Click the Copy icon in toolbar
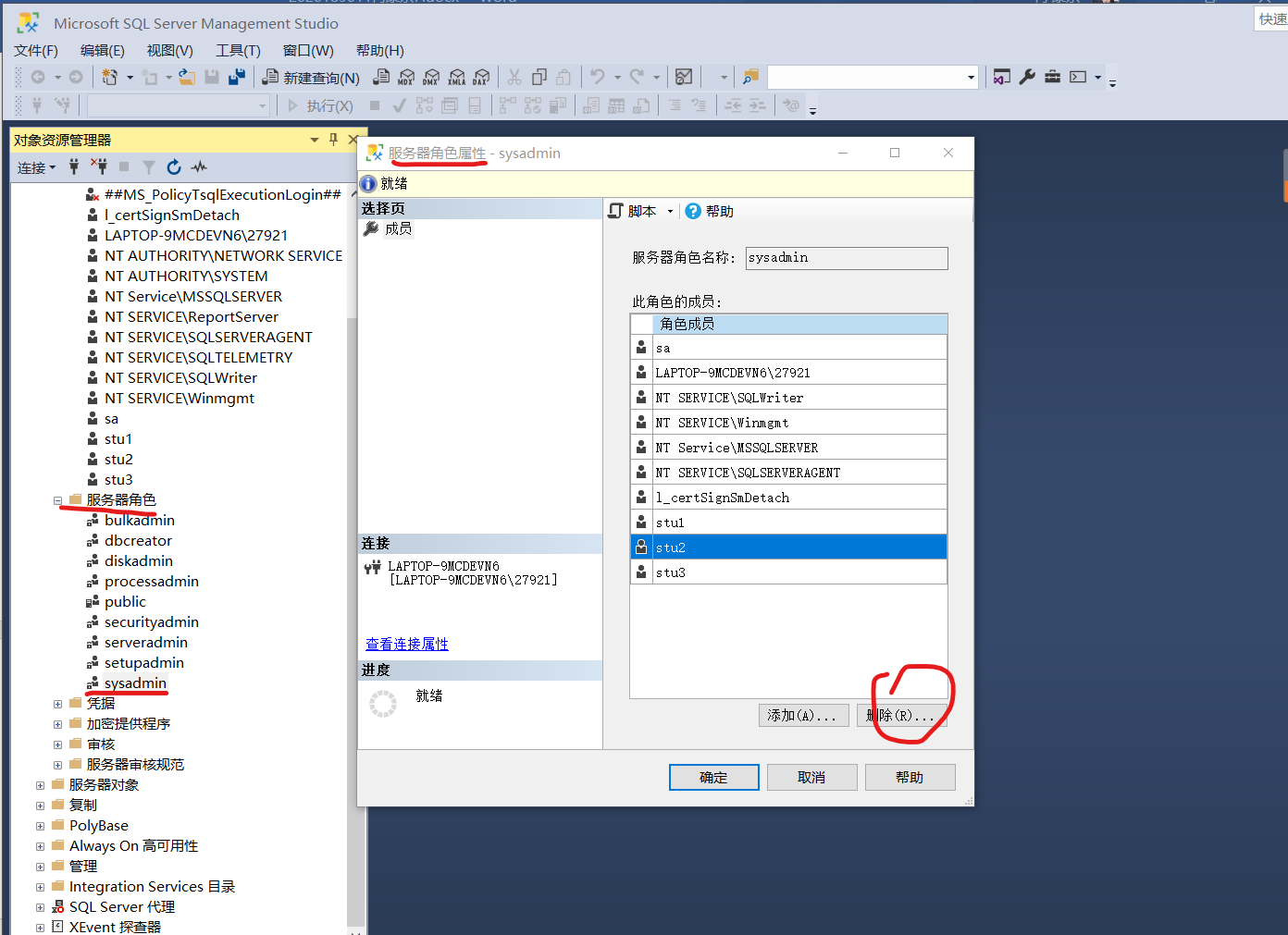 click(539, 78)
